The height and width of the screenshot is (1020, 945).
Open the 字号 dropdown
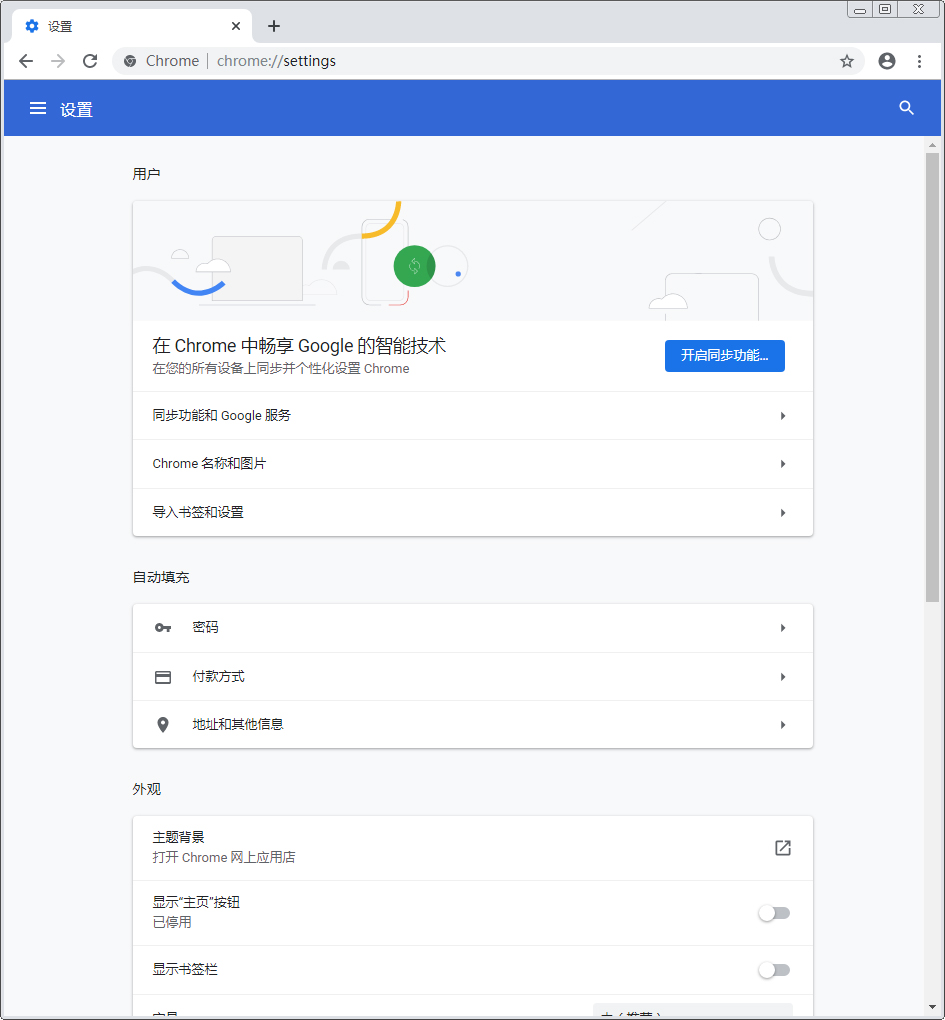(694, 1012)
